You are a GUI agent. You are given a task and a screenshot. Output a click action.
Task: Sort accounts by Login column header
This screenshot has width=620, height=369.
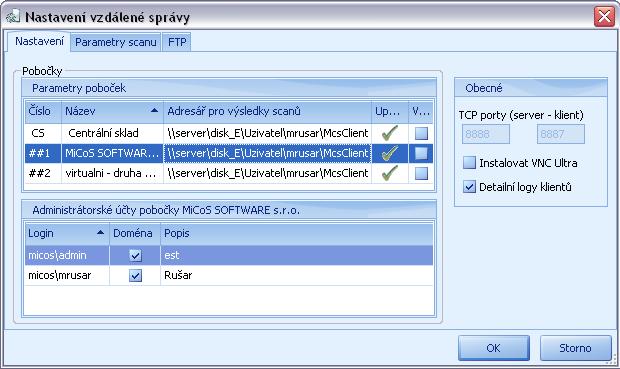coord(67,233)
